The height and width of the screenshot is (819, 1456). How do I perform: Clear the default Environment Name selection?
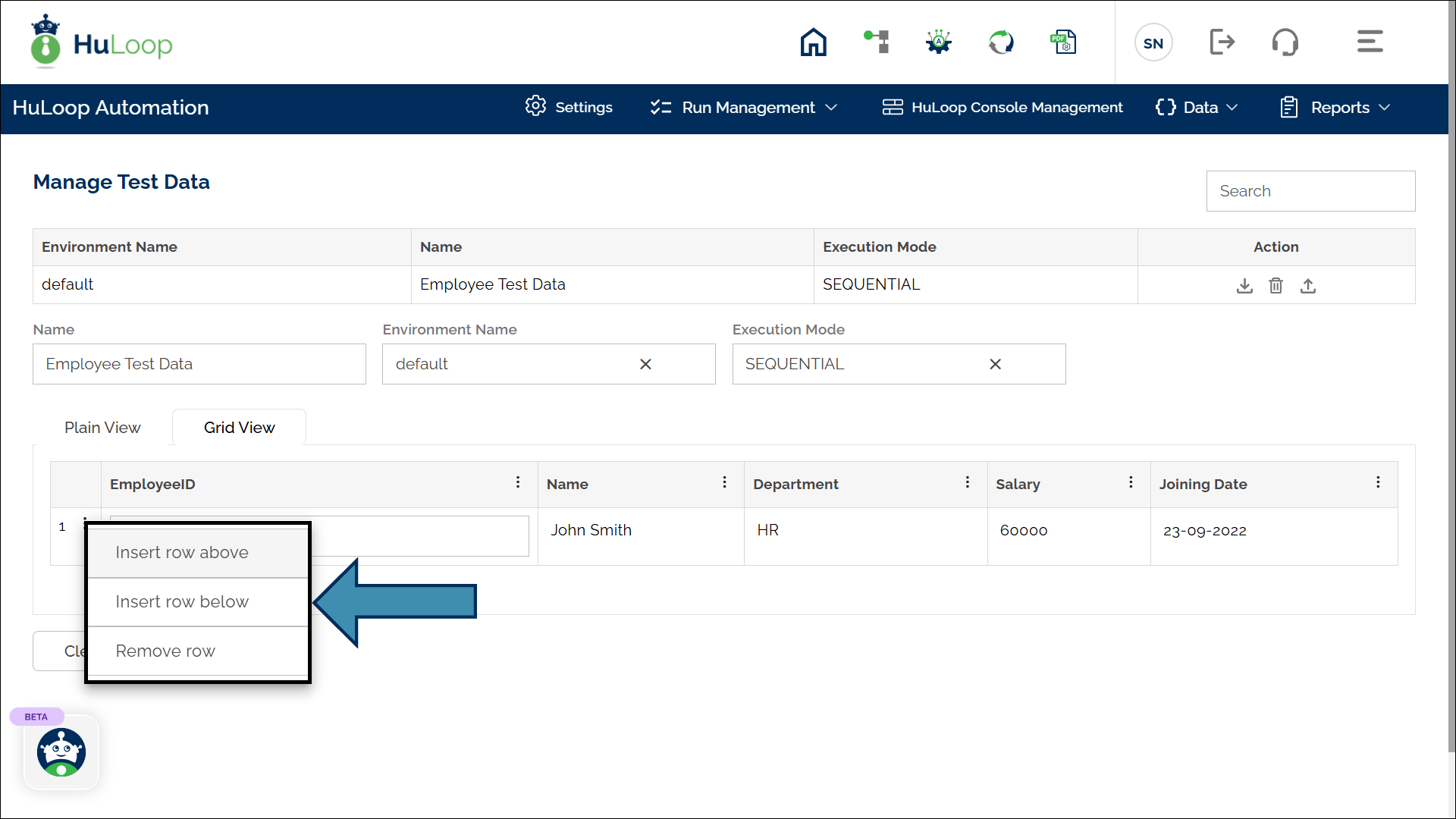point(645,365)
